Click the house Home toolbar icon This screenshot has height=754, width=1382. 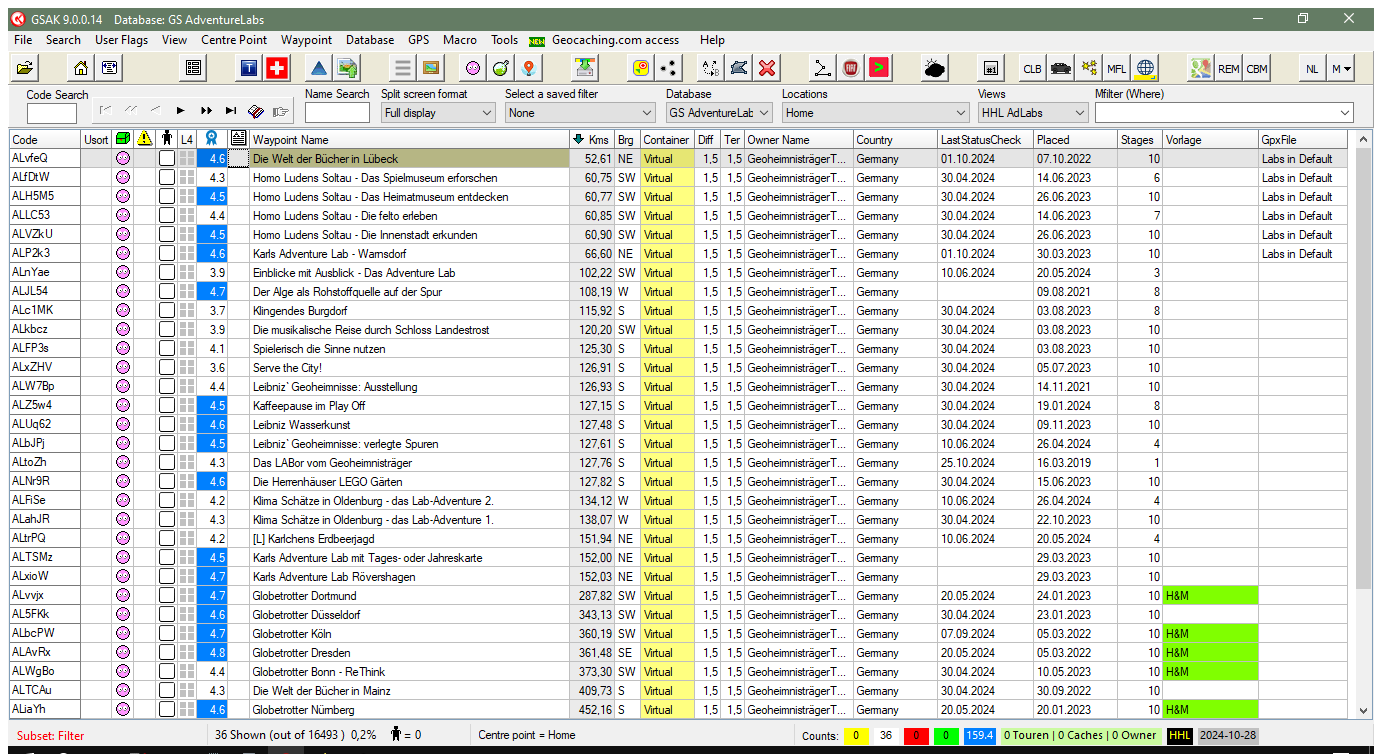point(81,68)
